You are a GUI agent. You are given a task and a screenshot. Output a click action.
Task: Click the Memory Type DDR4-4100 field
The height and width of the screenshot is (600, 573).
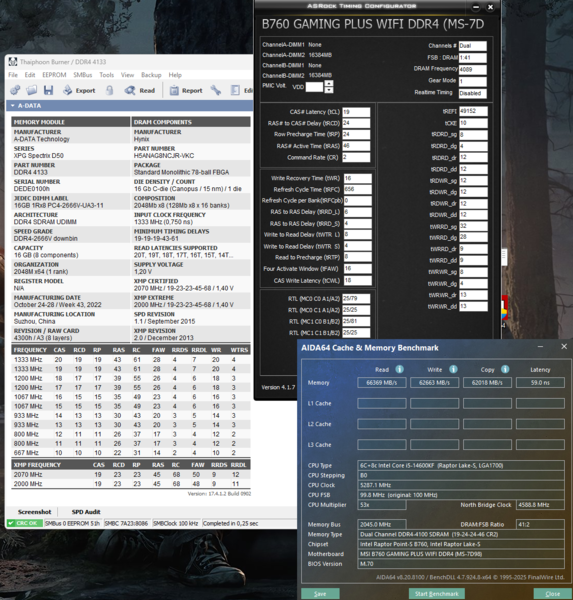coord(461,534)
